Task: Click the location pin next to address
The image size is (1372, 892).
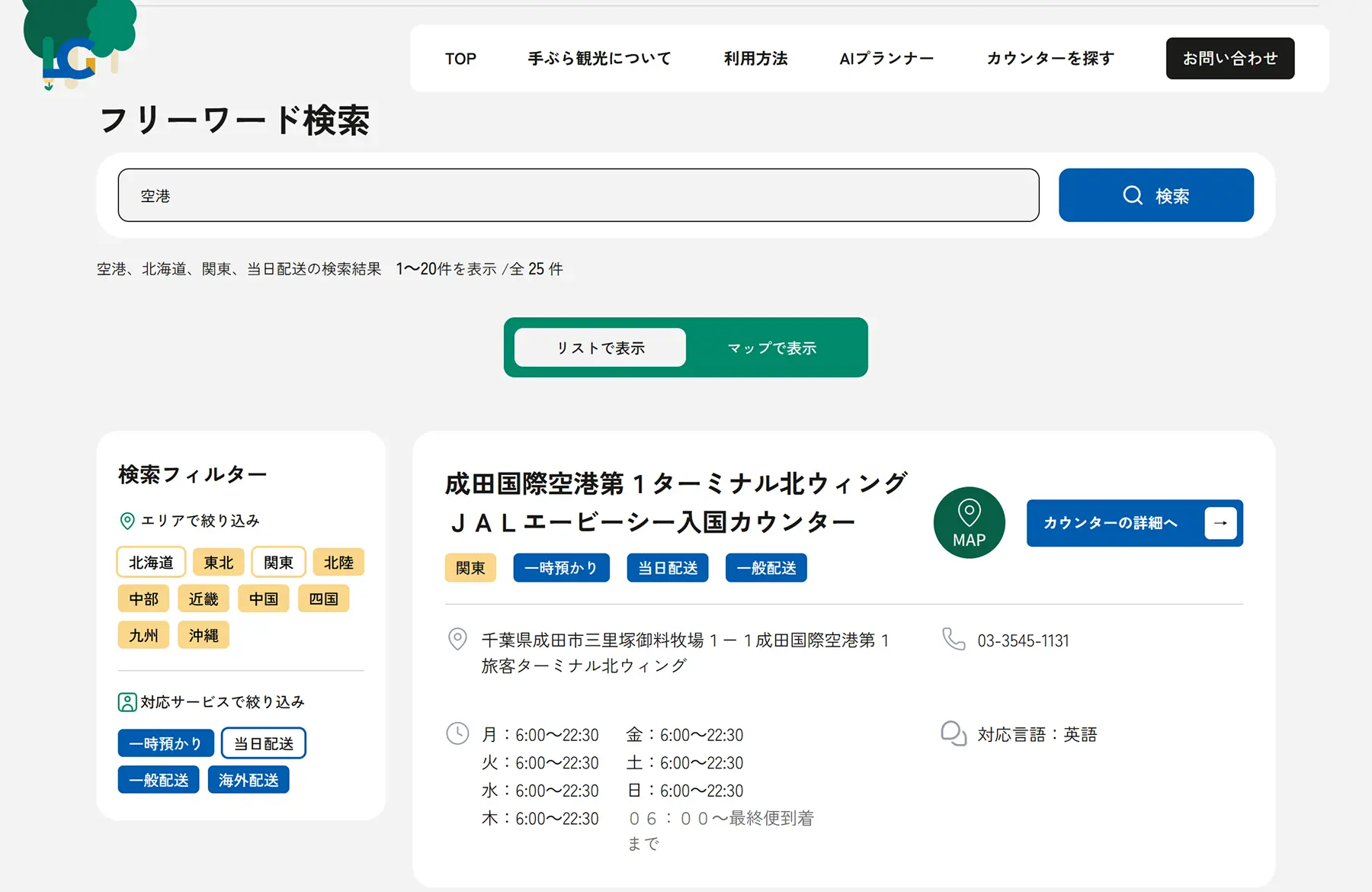Action: tap(457, 639)
